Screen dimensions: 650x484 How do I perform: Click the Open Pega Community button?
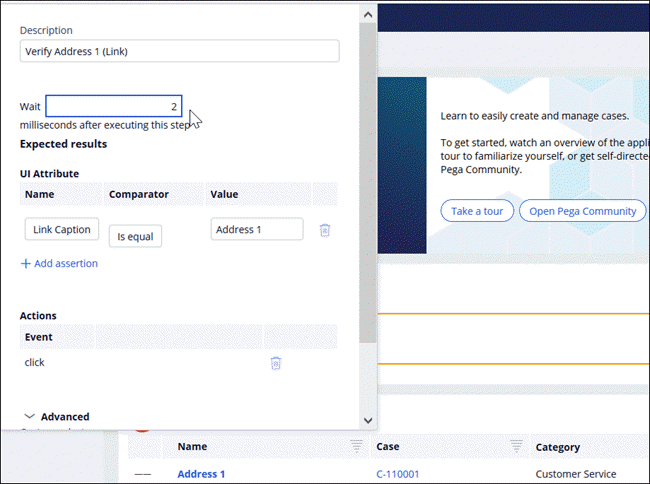(x=583, y=211)
